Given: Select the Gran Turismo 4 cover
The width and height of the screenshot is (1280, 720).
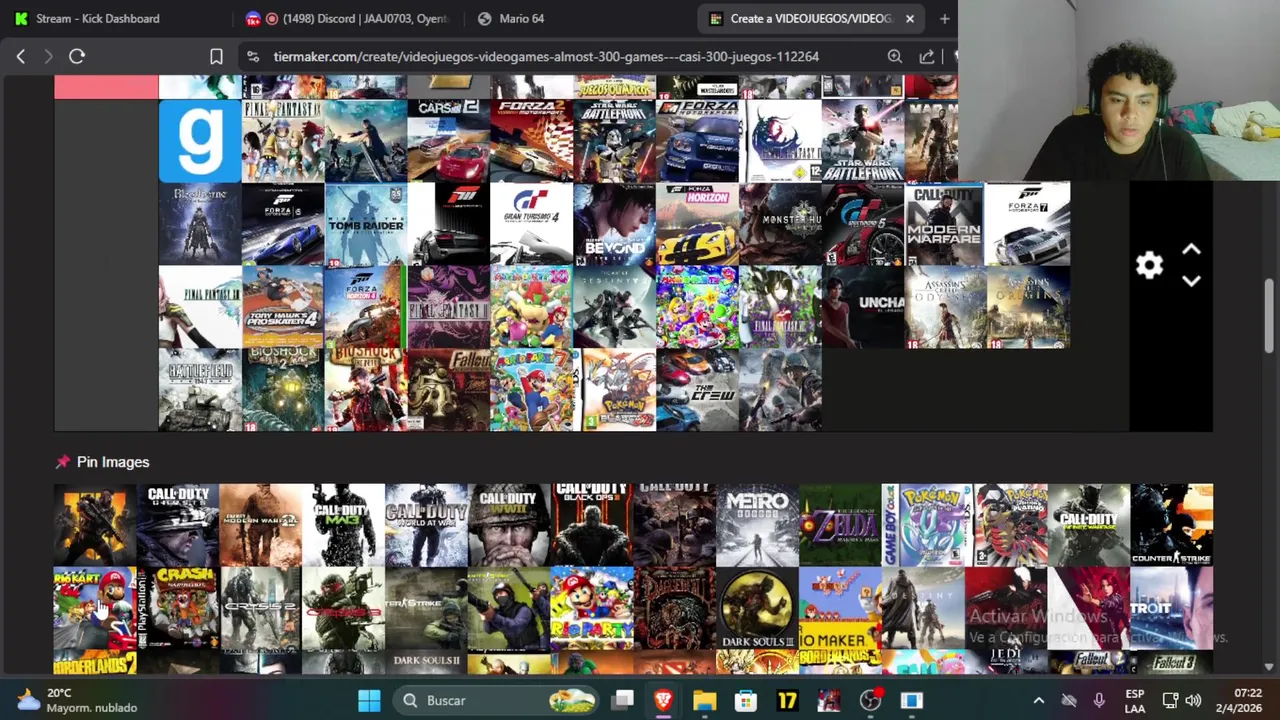Looking at the screenshot, I should pos(531,224).
